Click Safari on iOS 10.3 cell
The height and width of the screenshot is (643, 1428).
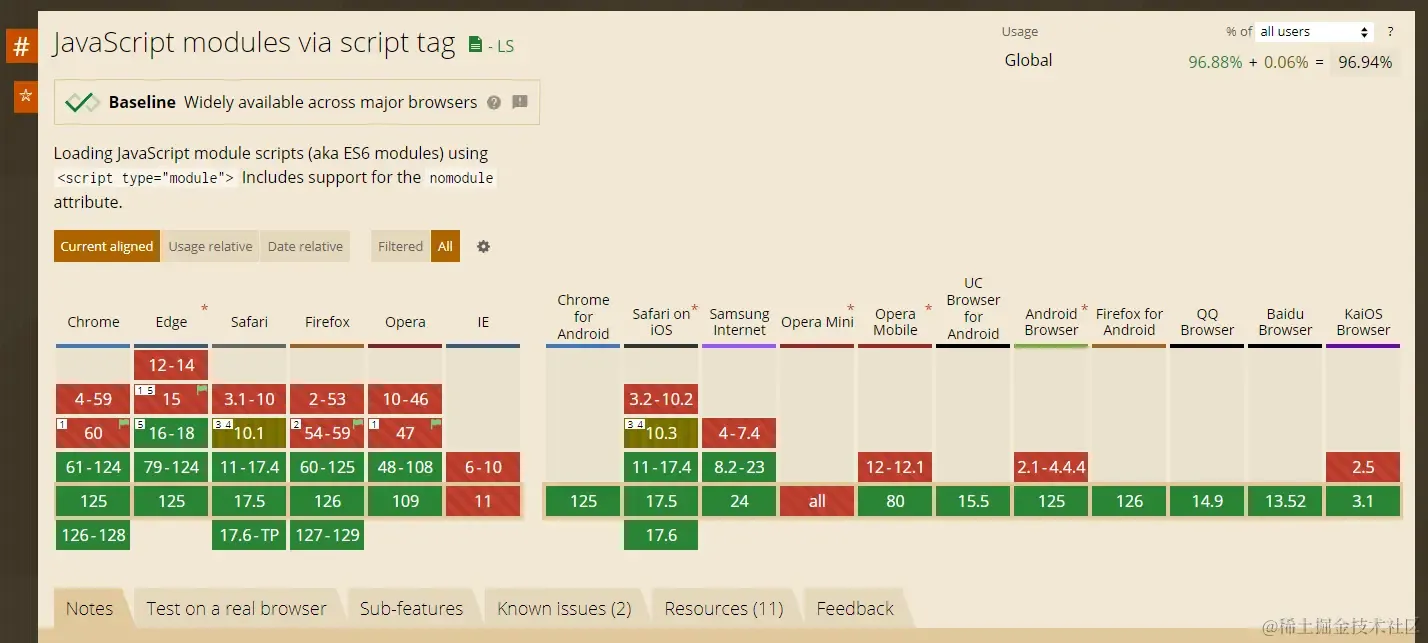661,433
